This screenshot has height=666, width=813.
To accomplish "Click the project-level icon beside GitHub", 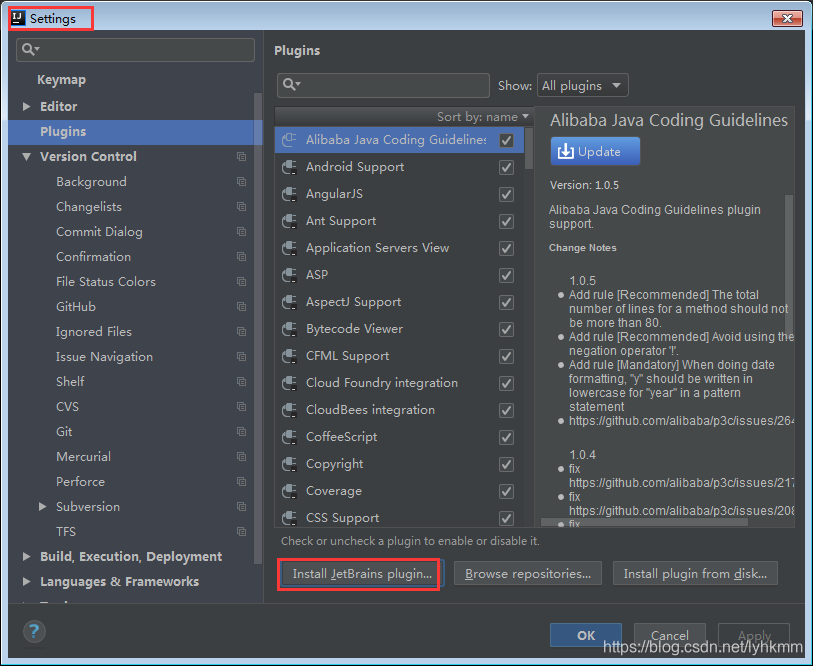I will [x=241, y=307].
